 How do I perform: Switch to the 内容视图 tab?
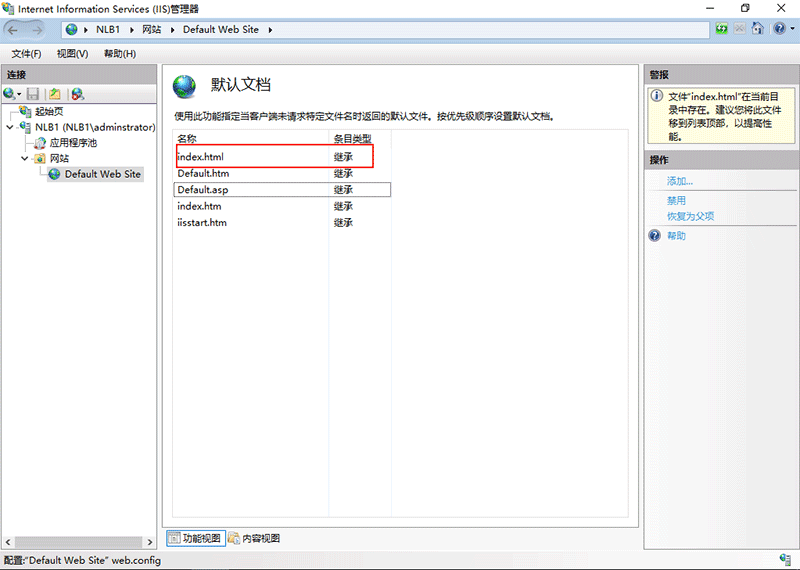point(254,538)
